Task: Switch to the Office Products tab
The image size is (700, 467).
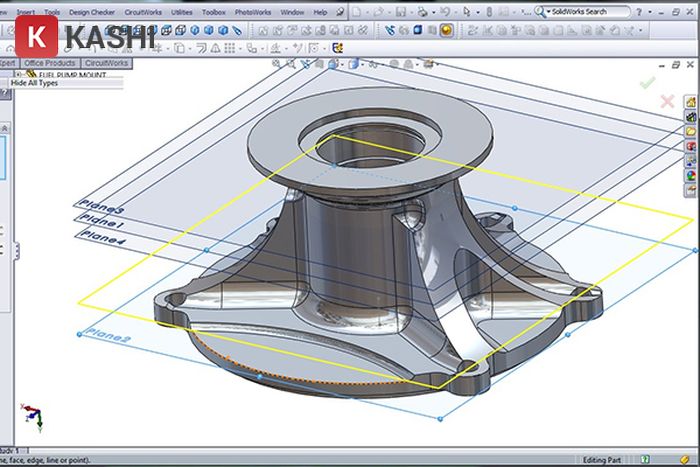Action: tap(50, 63)
